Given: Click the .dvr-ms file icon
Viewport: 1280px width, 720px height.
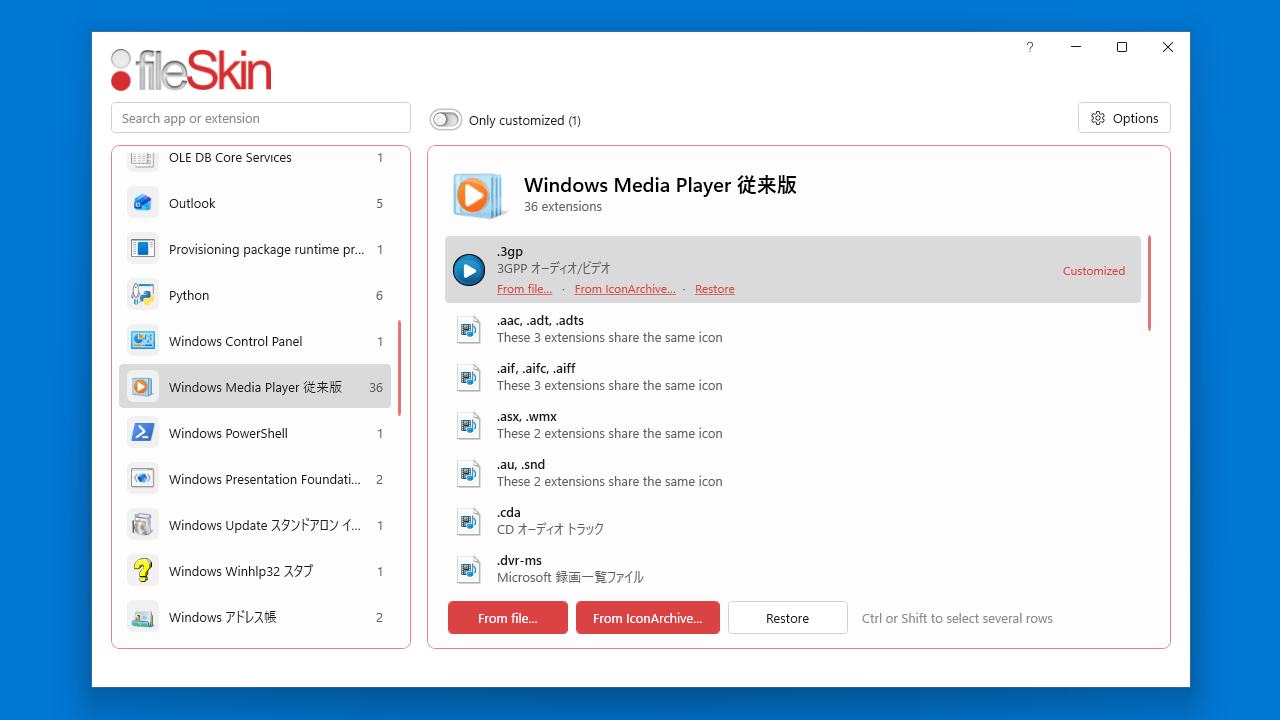Looking at the screenshot, I should [x=469, y=569].
